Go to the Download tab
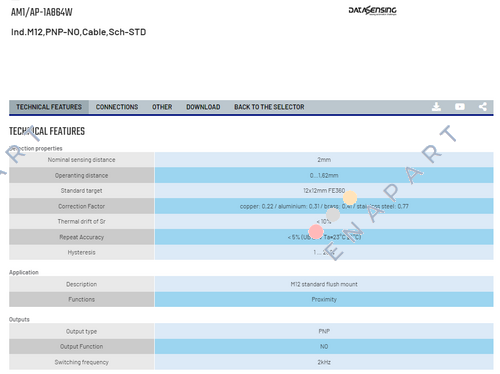Viewport: 500px width, 374px height. [203, 107]
